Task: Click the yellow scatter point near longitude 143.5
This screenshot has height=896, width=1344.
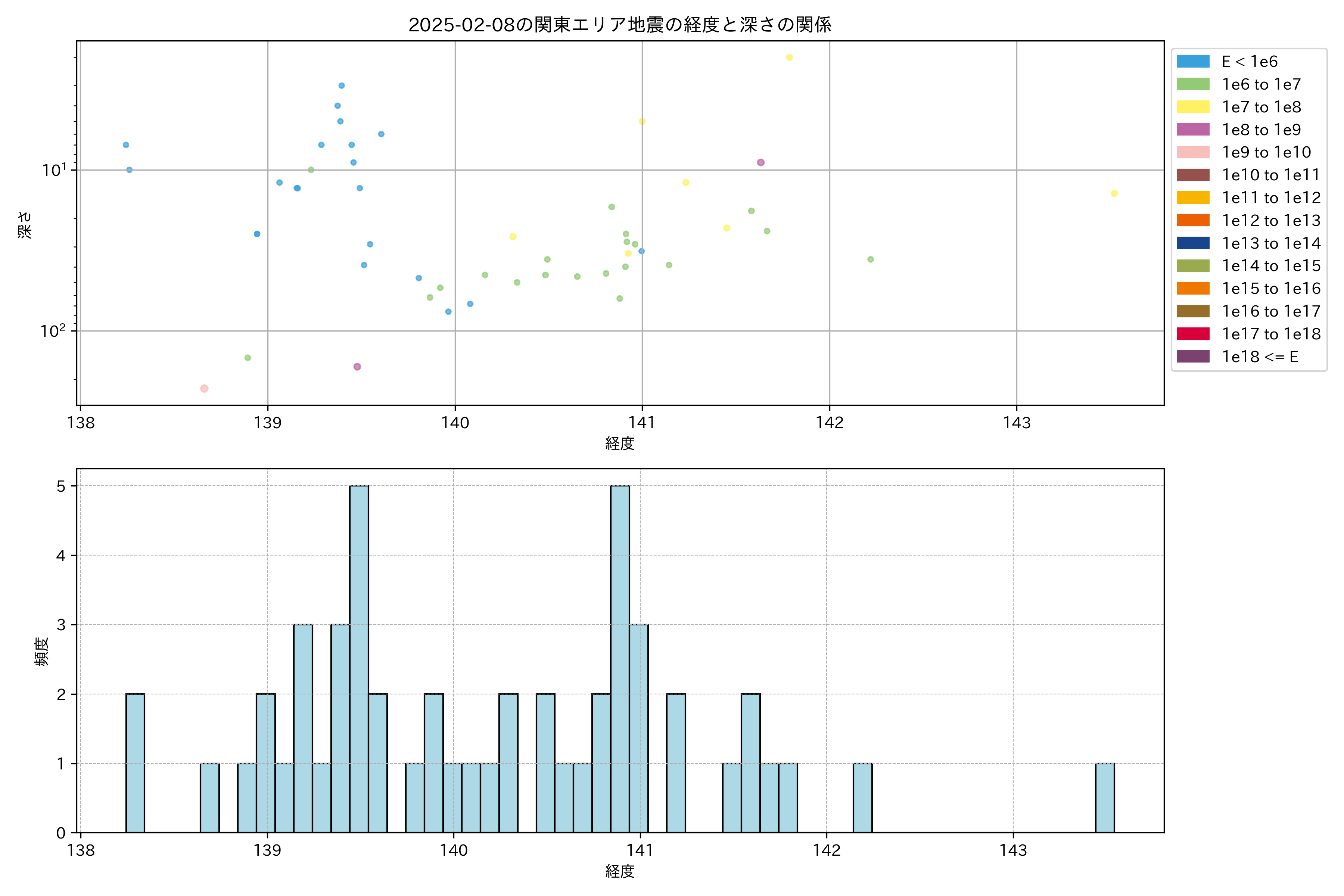Action: tap(1114, 194)
